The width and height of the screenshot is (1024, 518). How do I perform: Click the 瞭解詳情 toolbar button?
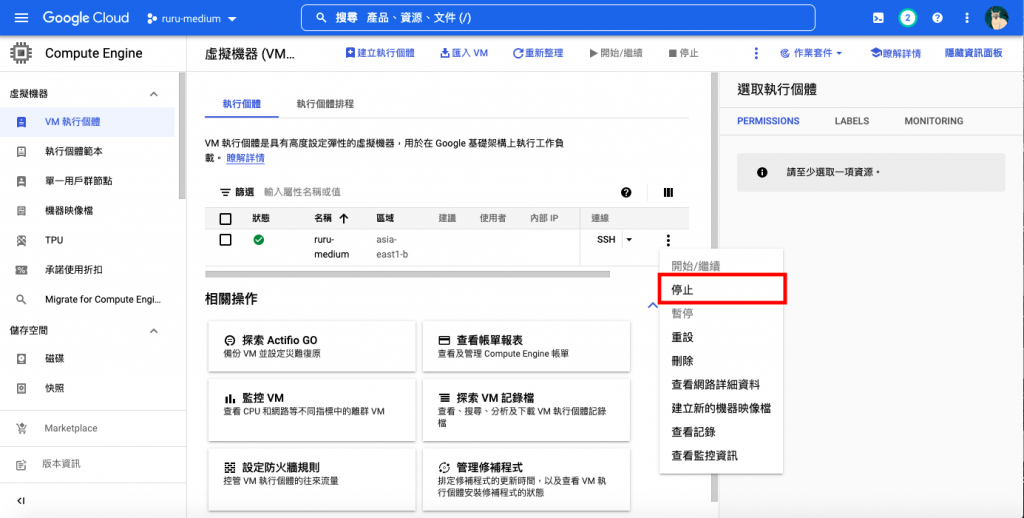(x=895, y=53)
